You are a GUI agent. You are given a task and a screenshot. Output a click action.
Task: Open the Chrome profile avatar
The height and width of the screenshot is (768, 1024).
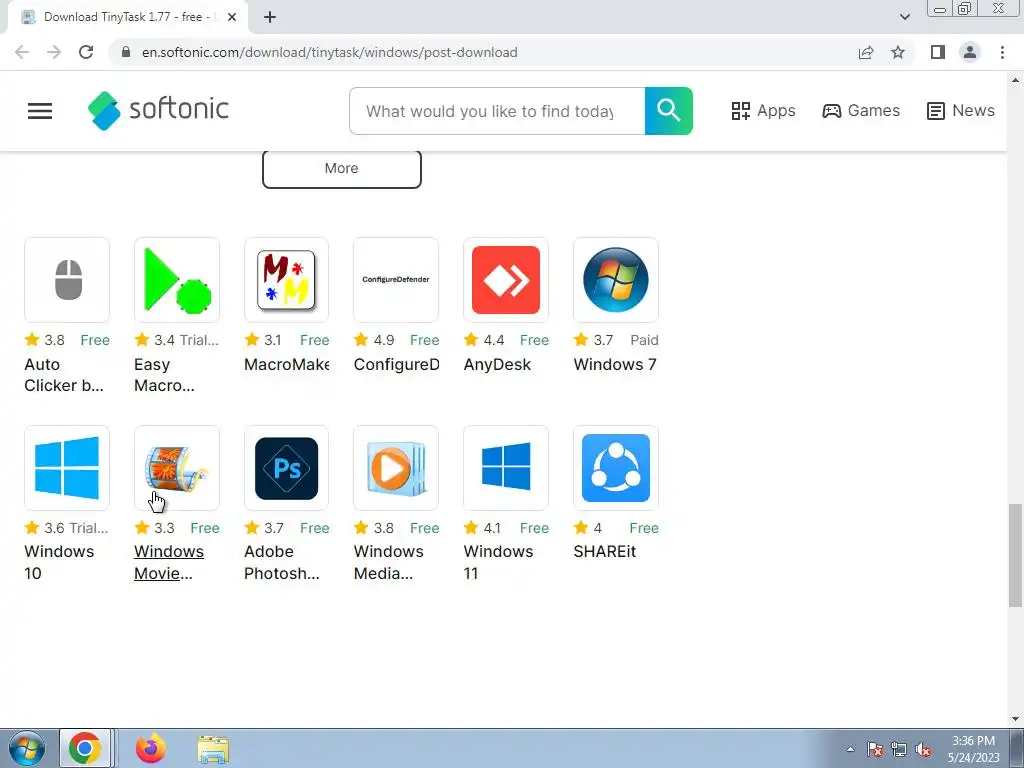coord(970,52)
